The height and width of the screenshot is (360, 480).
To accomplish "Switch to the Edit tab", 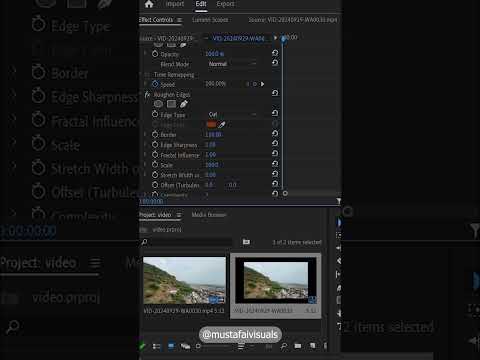I will point(201,4).
